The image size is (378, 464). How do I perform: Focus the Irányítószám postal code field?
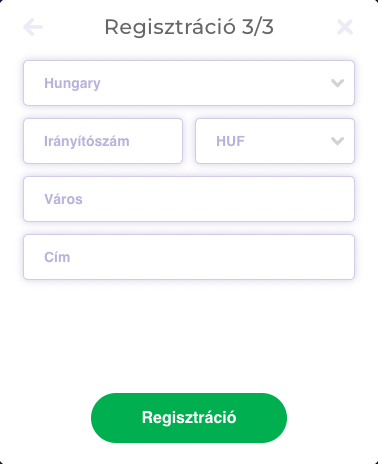[x=103, y=141]
